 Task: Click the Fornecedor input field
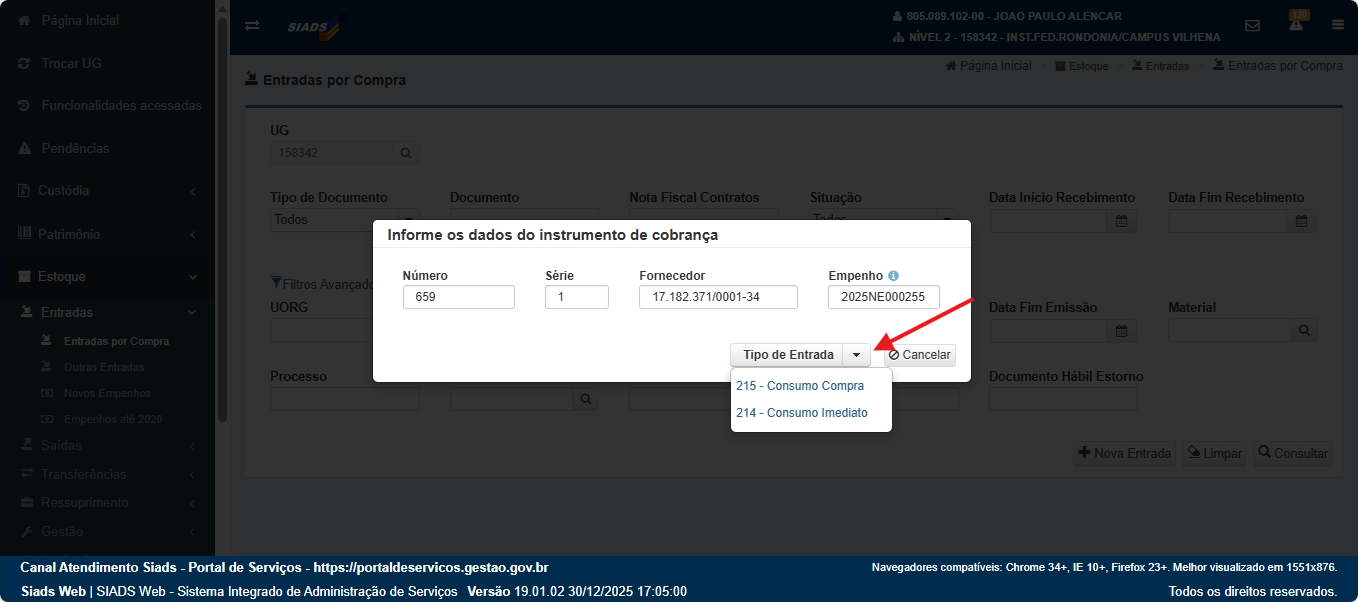tap(717, 297)
